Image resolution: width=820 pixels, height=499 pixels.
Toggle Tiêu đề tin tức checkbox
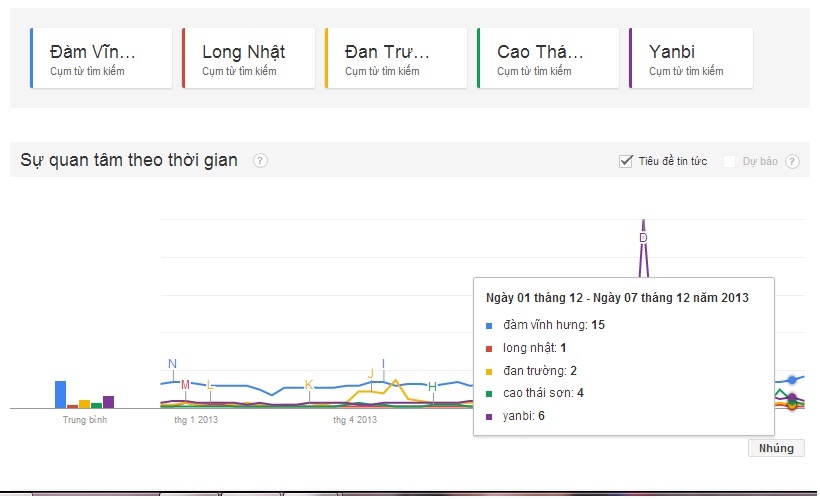click(x=627, y=161)
